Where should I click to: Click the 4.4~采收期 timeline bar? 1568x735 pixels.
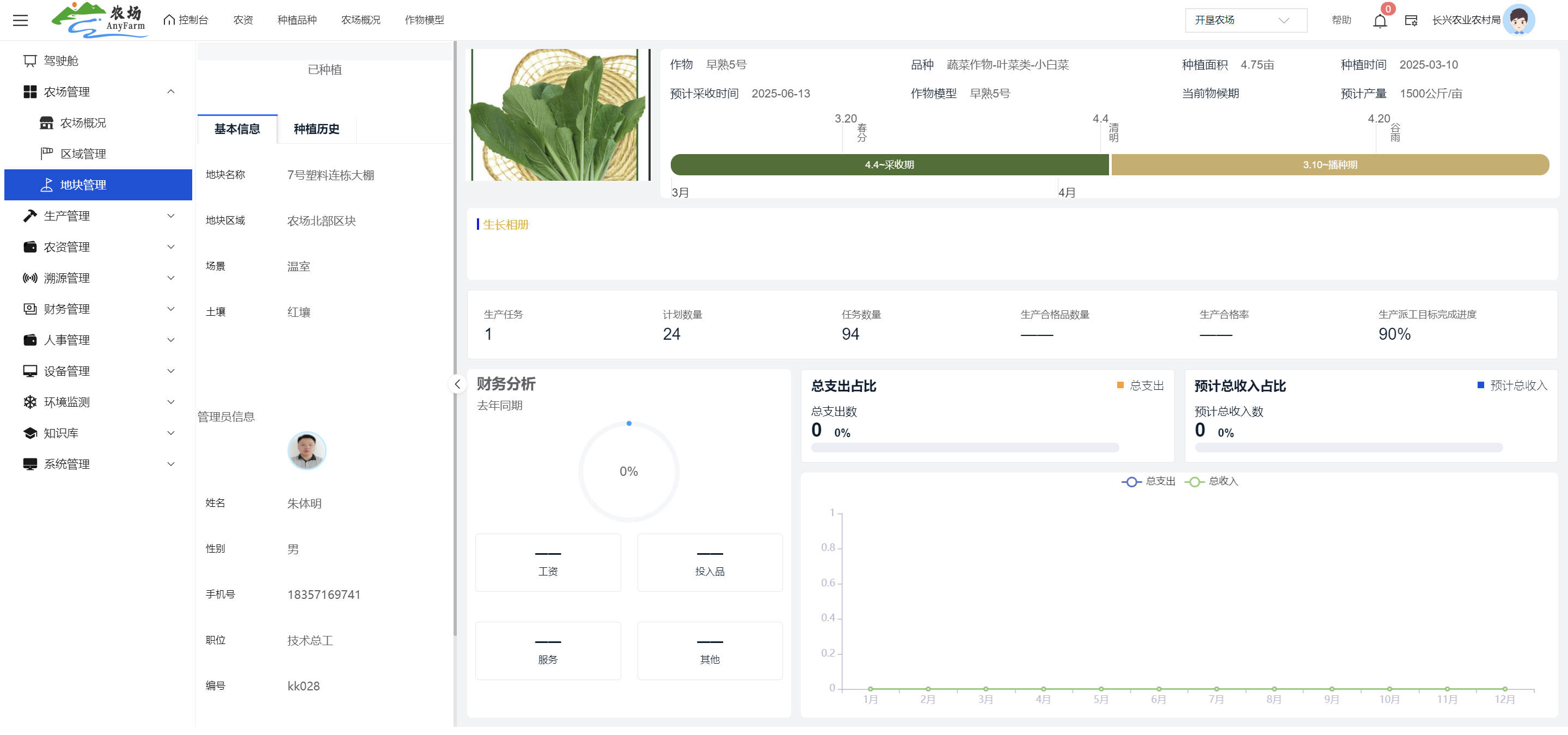click(x=889, y=165)
